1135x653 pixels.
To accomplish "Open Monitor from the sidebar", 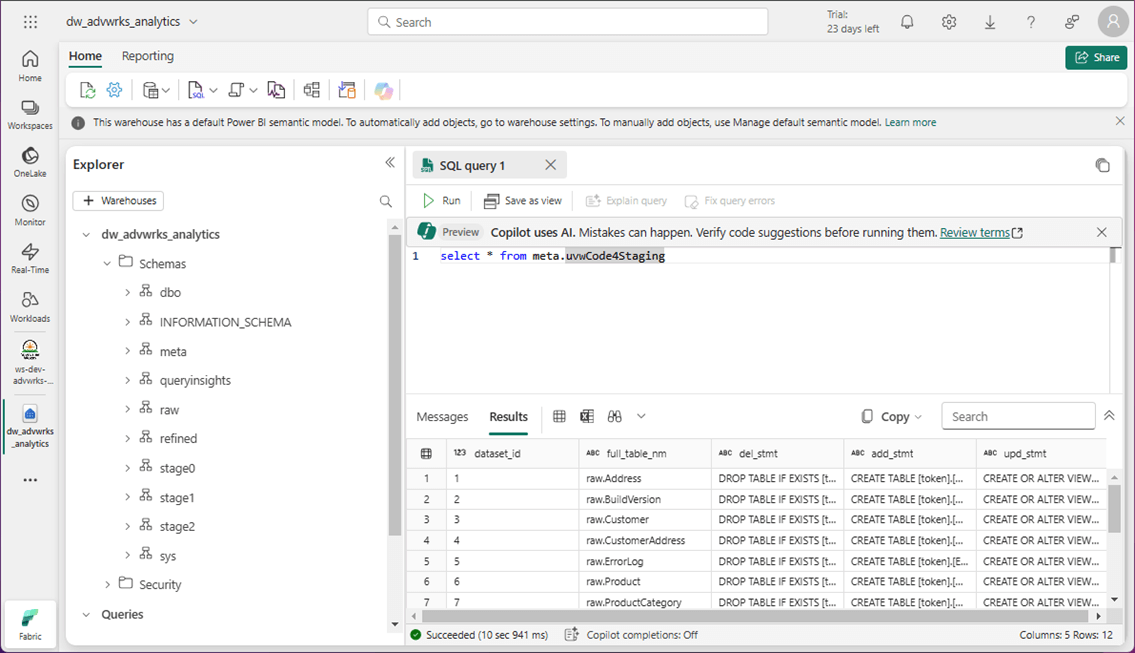I will point(30,211).
